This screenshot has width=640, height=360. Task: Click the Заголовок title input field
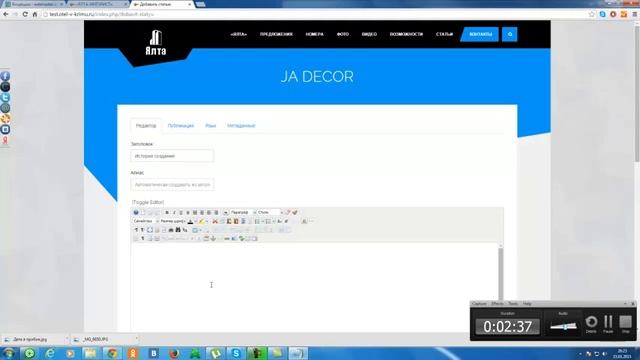tap(172, 156)
